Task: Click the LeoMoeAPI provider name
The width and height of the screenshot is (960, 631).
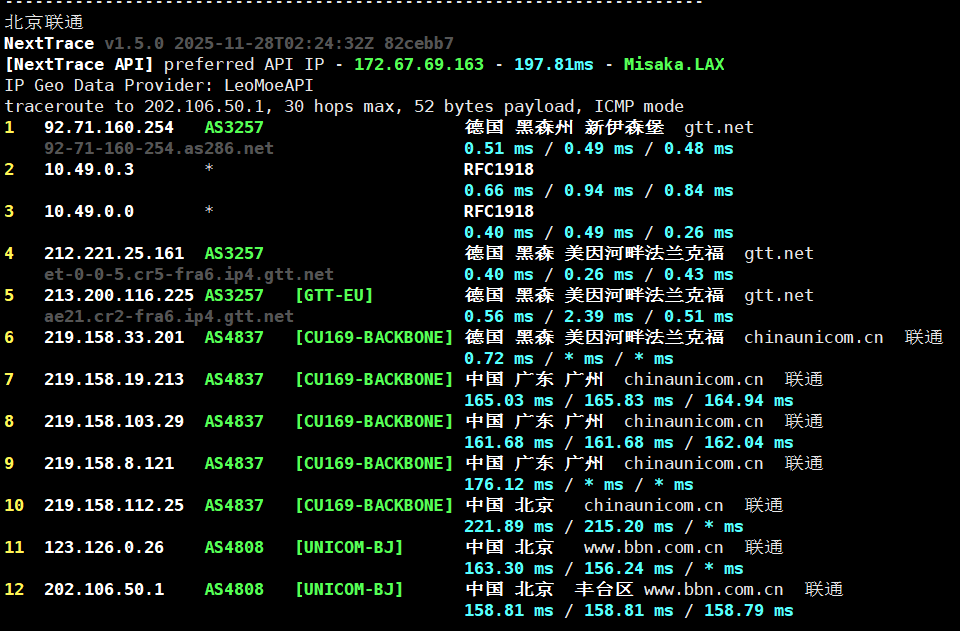Action: click(x=269, y=86)
